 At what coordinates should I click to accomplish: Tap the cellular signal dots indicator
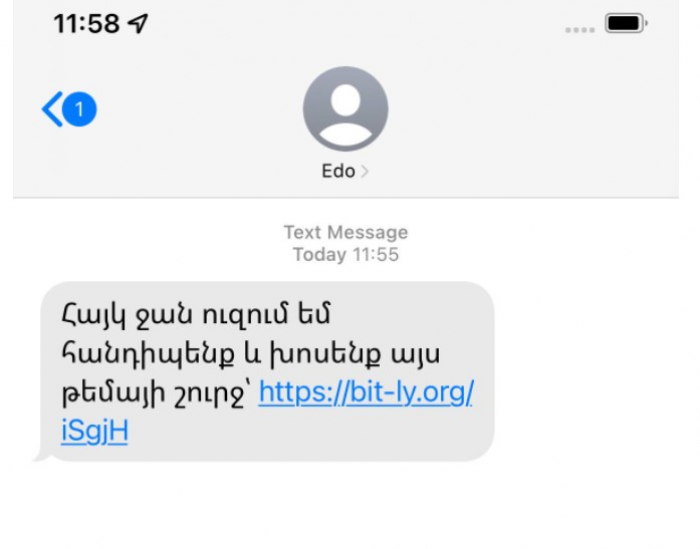(580, 30)
